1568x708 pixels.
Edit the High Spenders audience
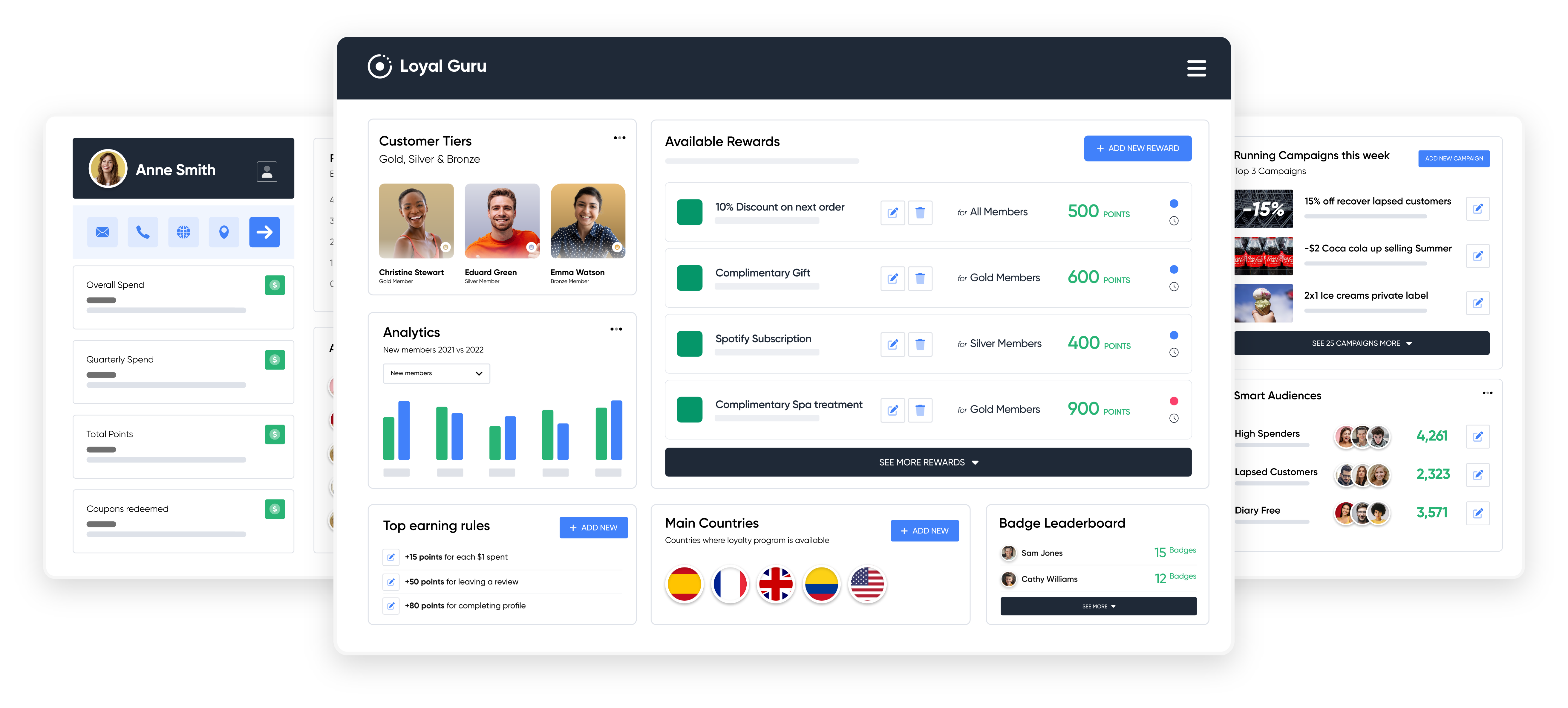[x=1477, y=436]
